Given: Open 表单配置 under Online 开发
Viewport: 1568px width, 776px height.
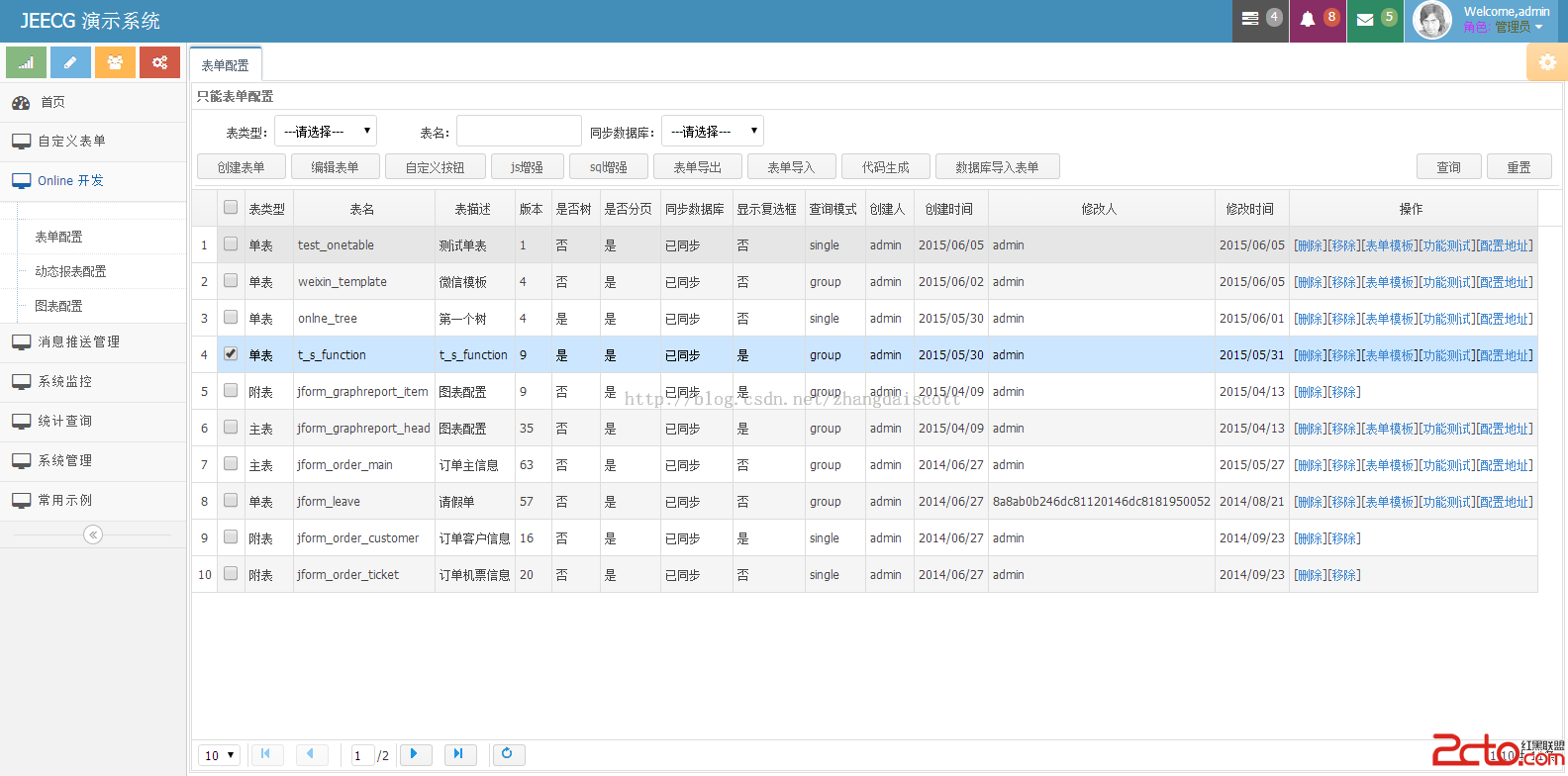Looking at the screenshot, I should click(x=59, y=237).
